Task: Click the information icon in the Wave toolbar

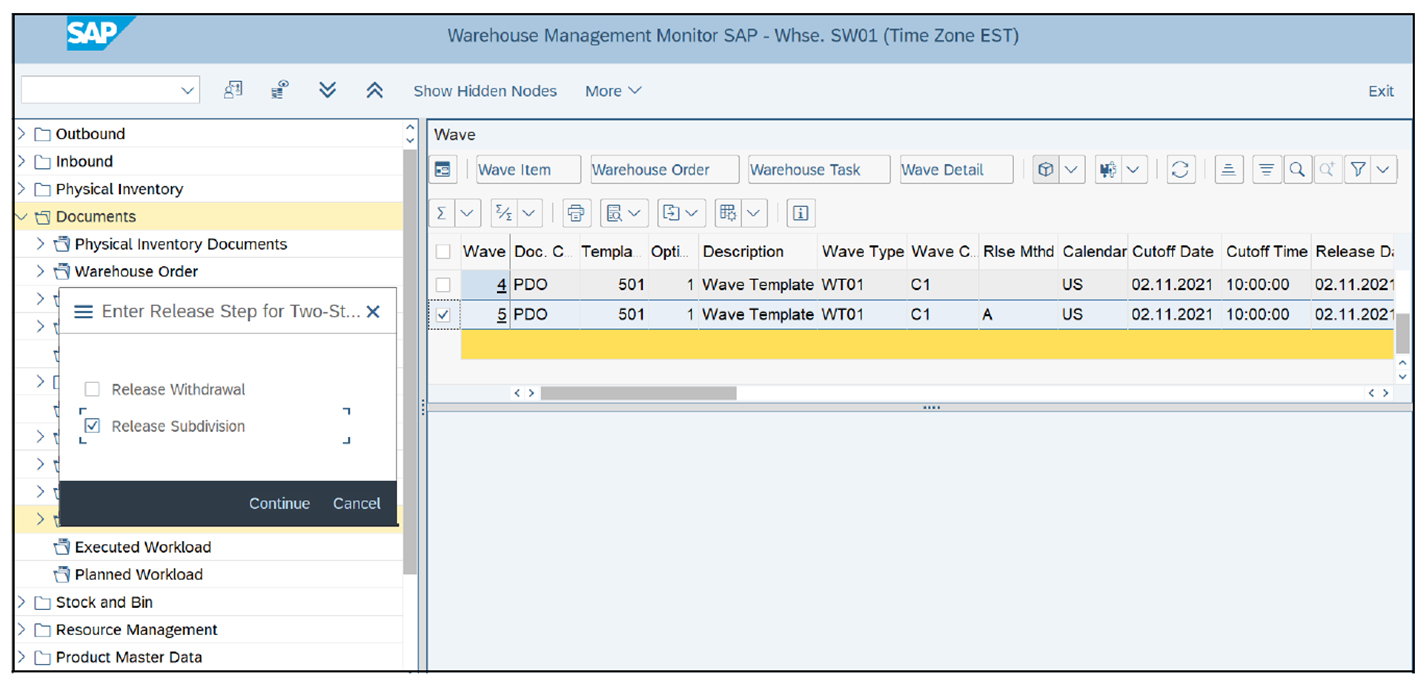Action: click(x=800, y=212)
